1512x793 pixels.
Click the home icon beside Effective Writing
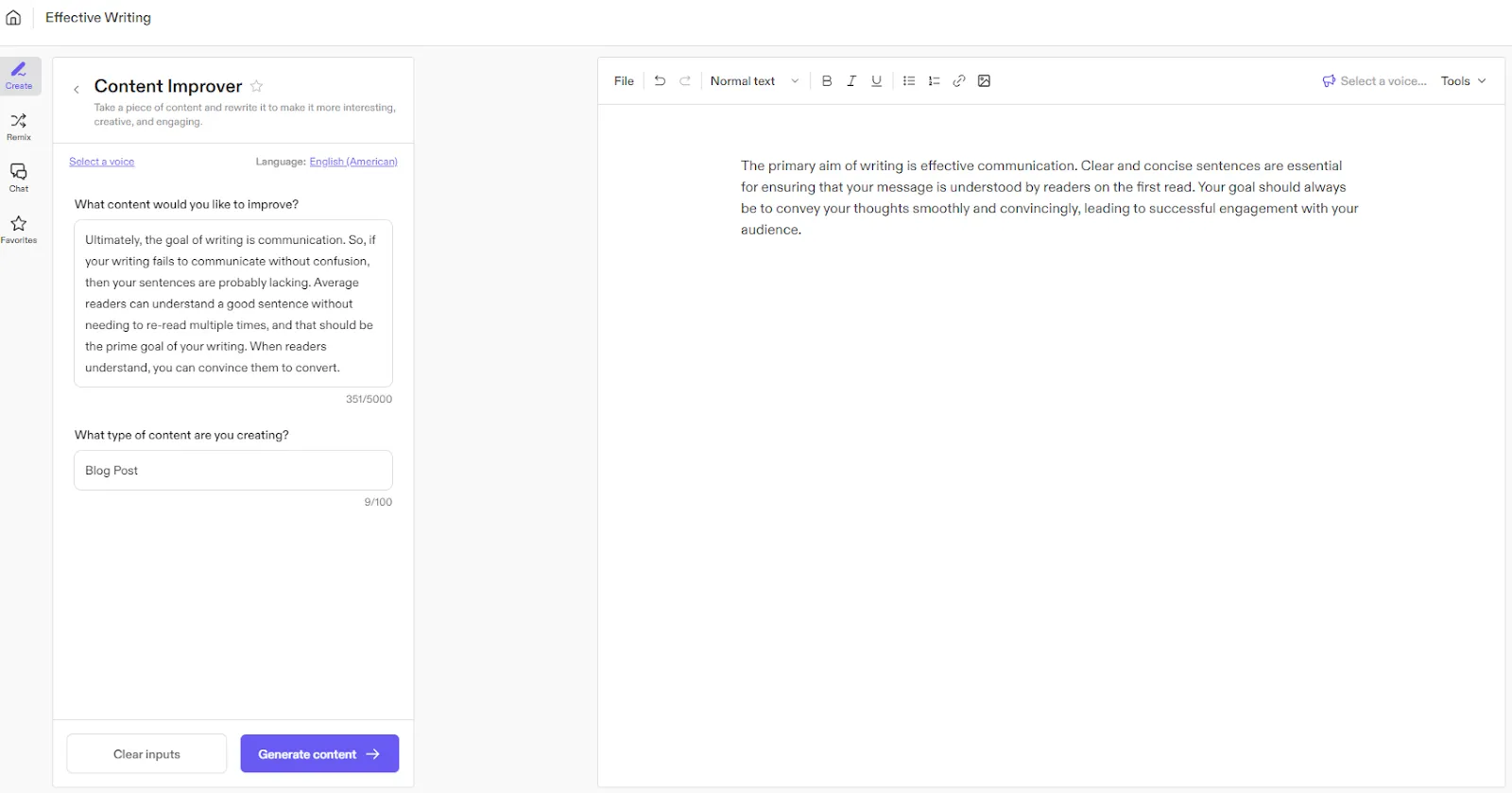[x=13, y=17]
